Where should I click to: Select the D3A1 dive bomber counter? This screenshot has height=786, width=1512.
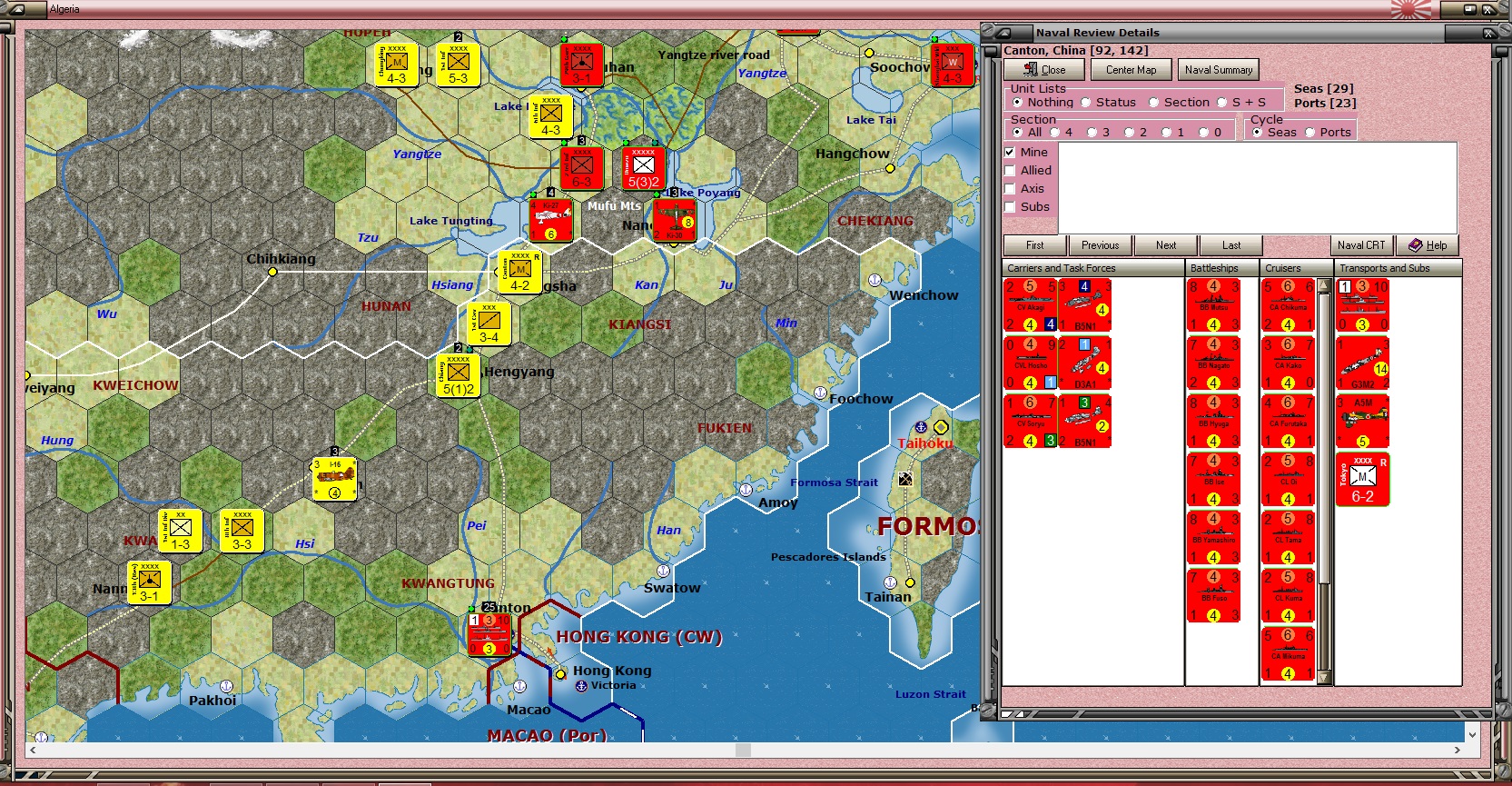click(1084, 363)
